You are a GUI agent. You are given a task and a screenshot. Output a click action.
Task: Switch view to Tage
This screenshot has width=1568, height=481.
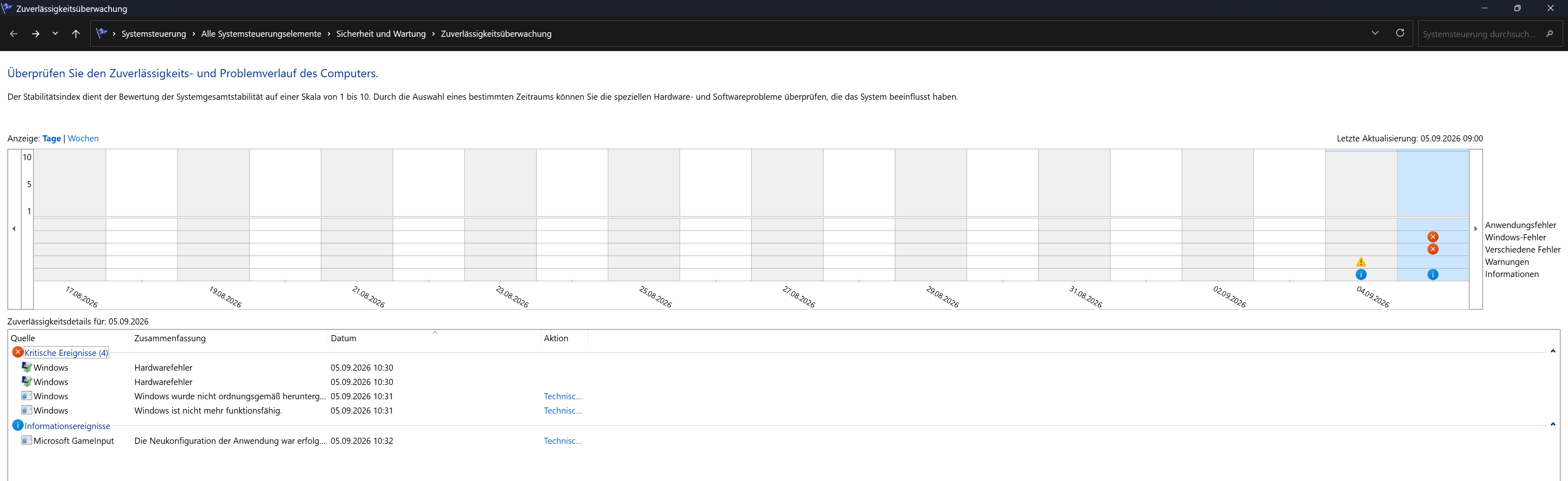pyautogui.click(x=52, y=139)
